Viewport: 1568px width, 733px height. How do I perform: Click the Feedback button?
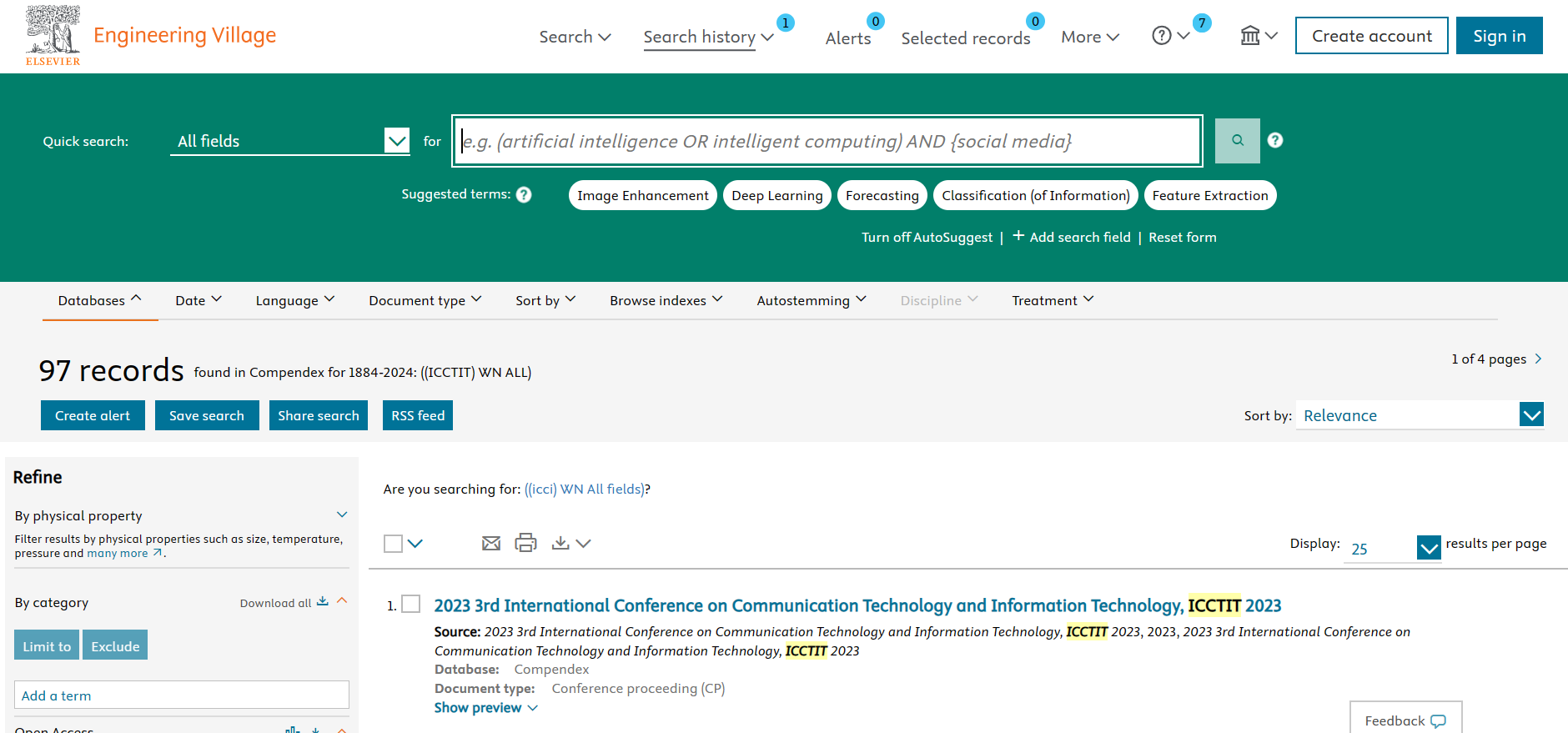coord(1406,718)
